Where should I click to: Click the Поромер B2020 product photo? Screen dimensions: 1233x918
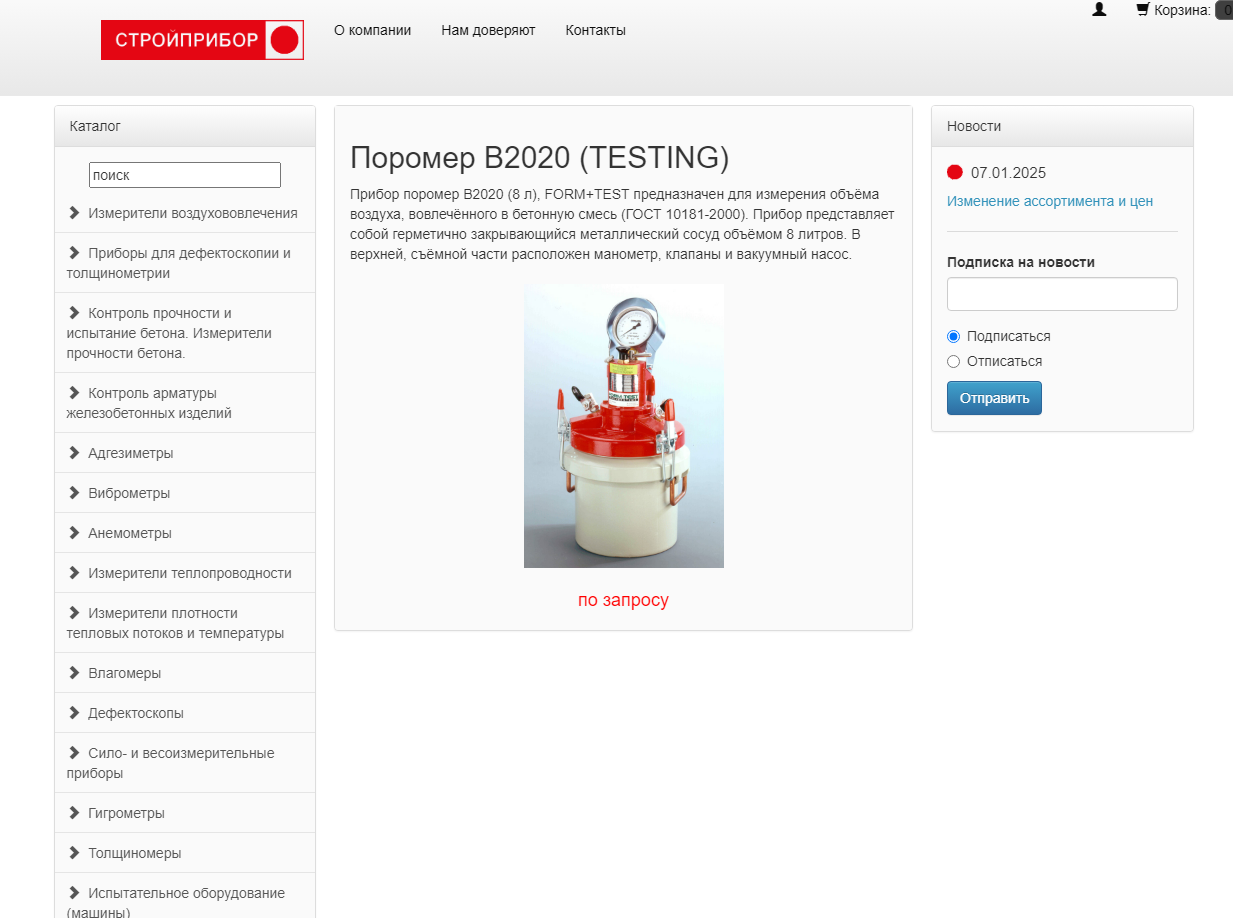pos(624,426)
